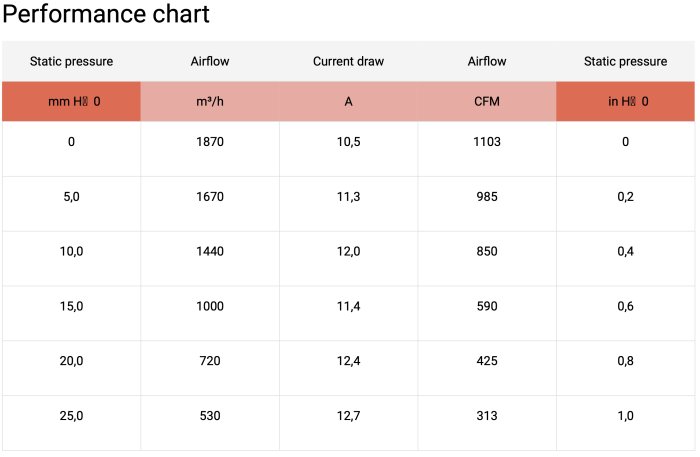The height and width of the screenshot is (457, 700).
Task: Select the 590 CFM value
Action: (487, 306)
